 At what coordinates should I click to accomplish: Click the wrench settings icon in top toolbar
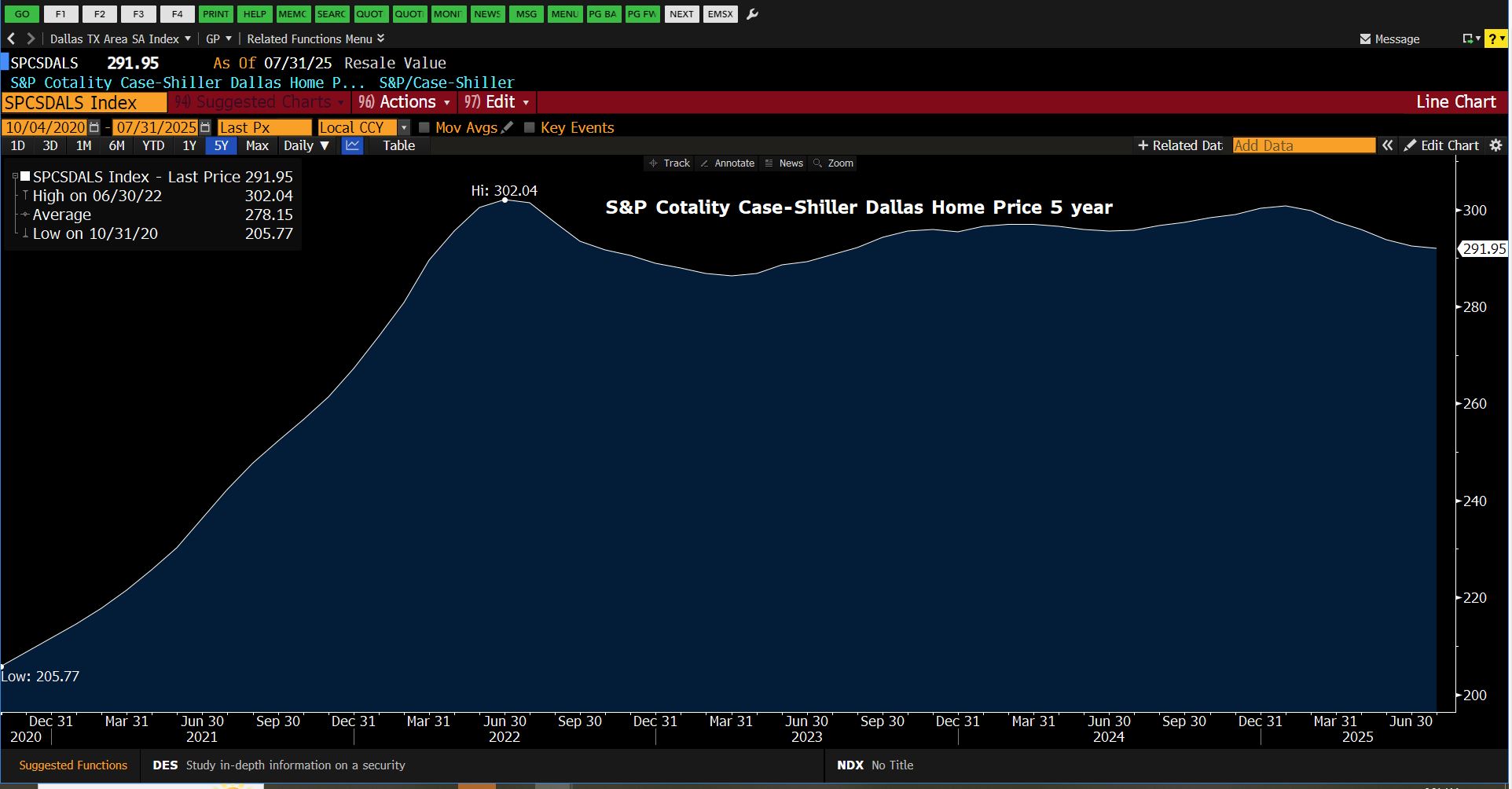tap(752, 14)
